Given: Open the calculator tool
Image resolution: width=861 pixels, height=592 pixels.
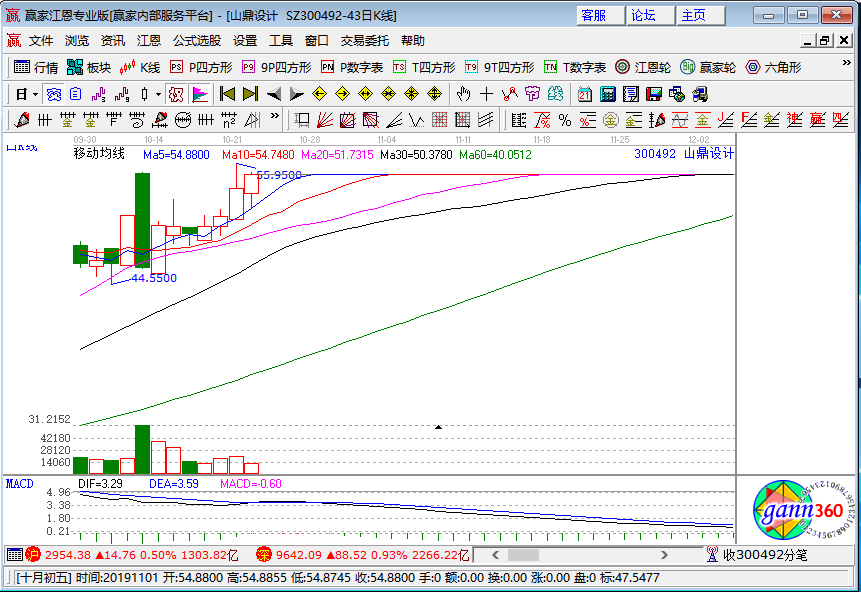Looking at the screenshot, I should point(608,94).
